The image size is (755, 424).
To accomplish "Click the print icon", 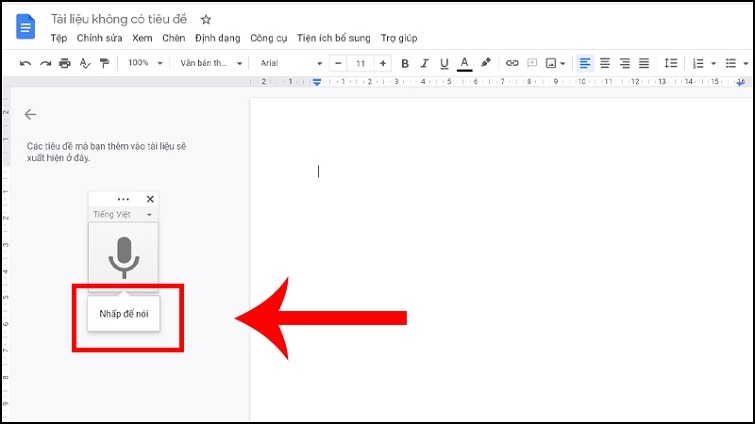I will pyautogui.click(x=65, y=63).
